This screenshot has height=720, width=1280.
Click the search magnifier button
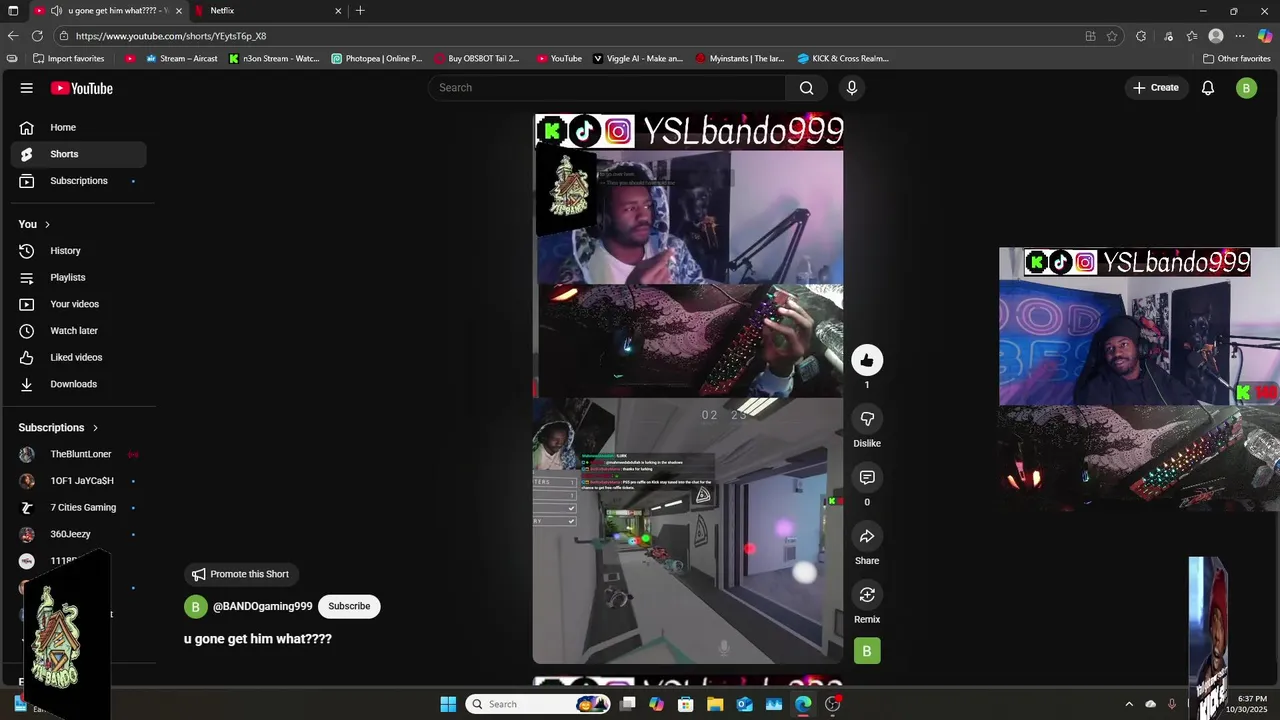point(806,88)
